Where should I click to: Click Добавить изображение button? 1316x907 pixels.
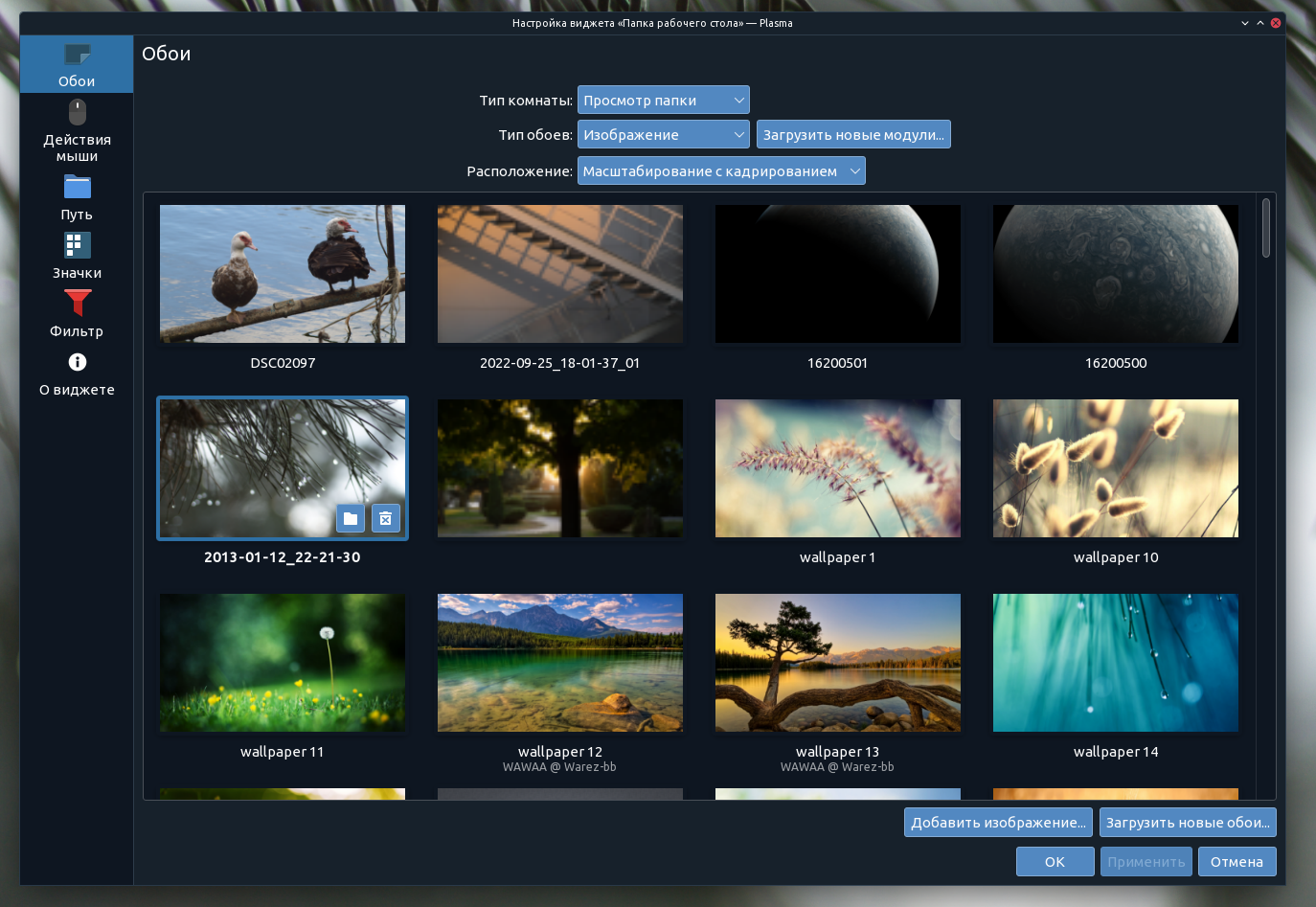(998, 823)
